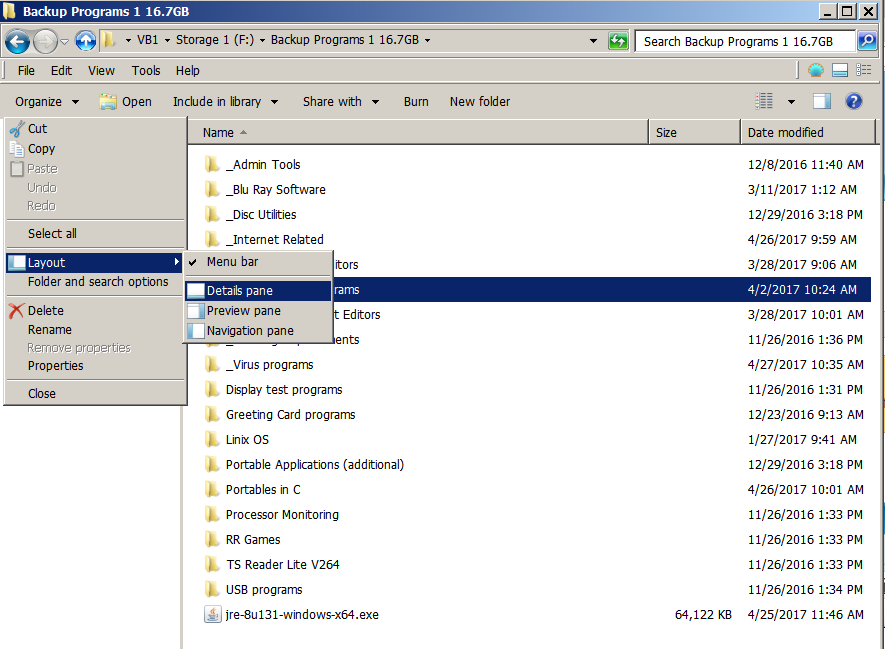Open the jre-8u131-windows-x64.exe file icon
Viewport: 885px width, 649px height.
(x=212, y=615)
